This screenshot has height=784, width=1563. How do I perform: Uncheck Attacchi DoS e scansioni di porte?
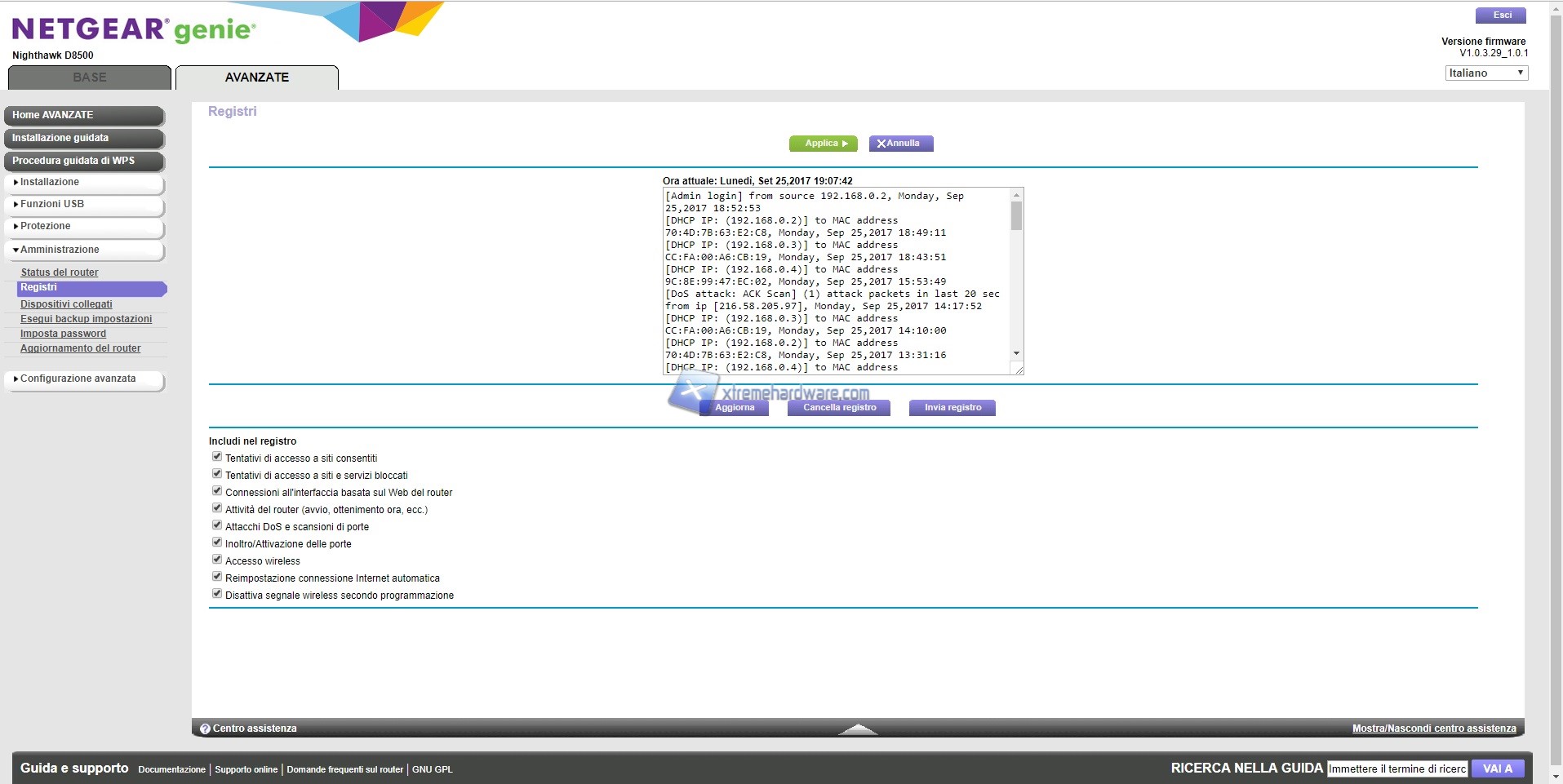coord(217,525)
